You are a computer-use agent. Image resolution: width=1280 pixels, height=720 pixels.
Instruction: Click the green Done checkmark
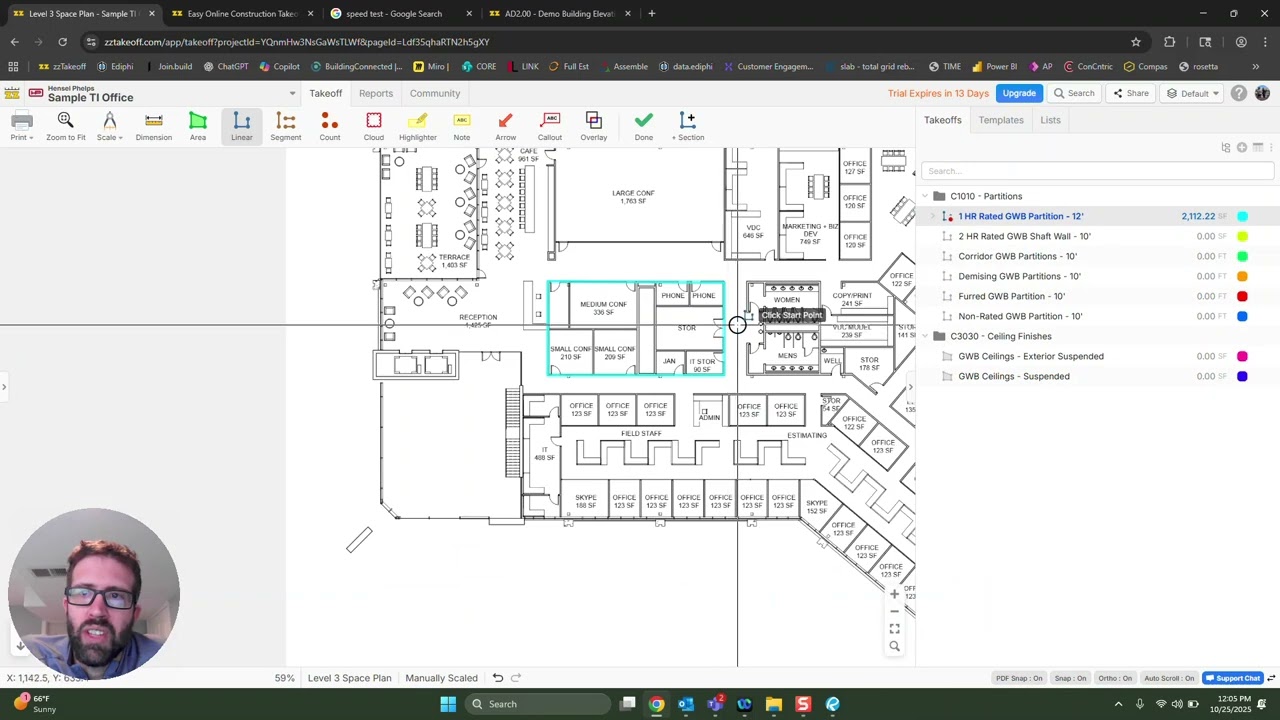(644, 126)
